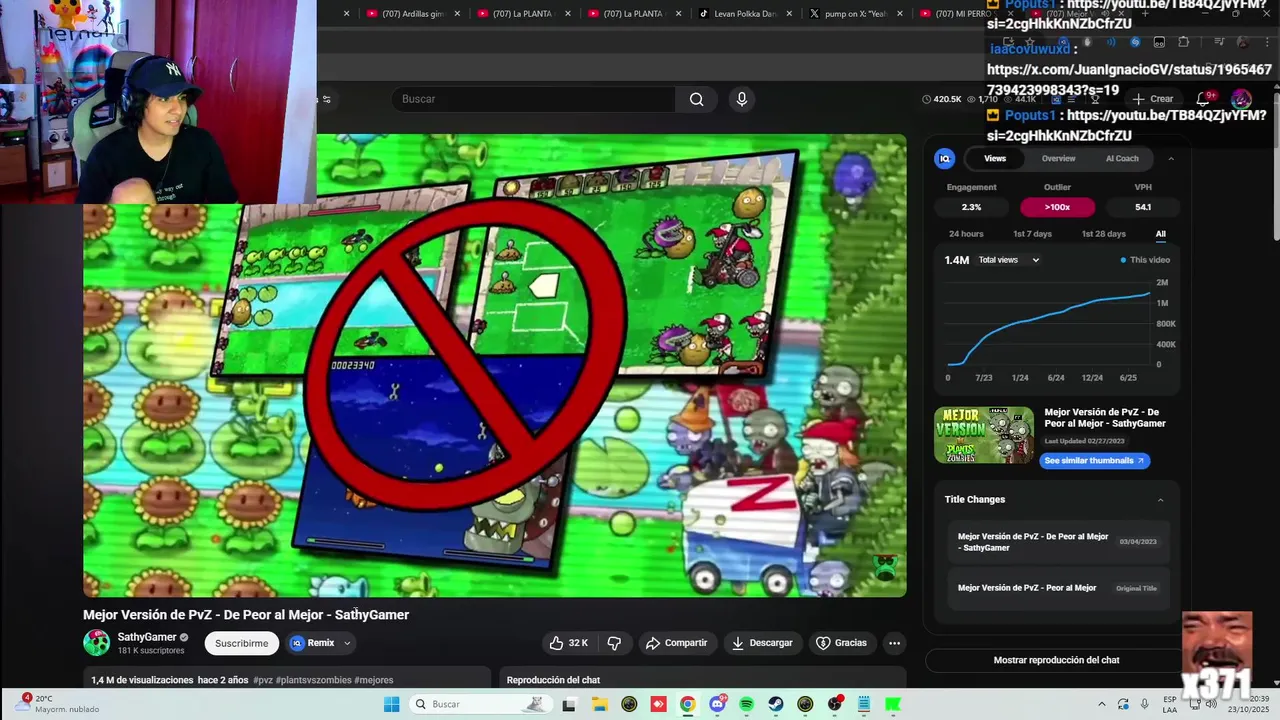Select the 24 hours time range
1280x720 pixels.
966,234
